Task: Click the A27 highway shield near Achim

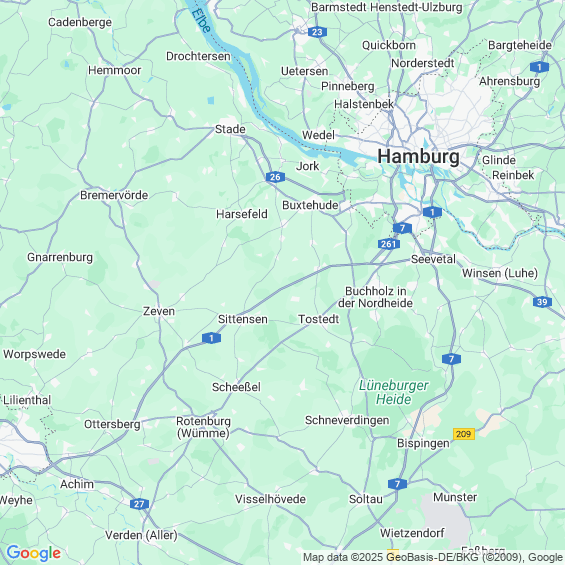Action: pos(139,504)
